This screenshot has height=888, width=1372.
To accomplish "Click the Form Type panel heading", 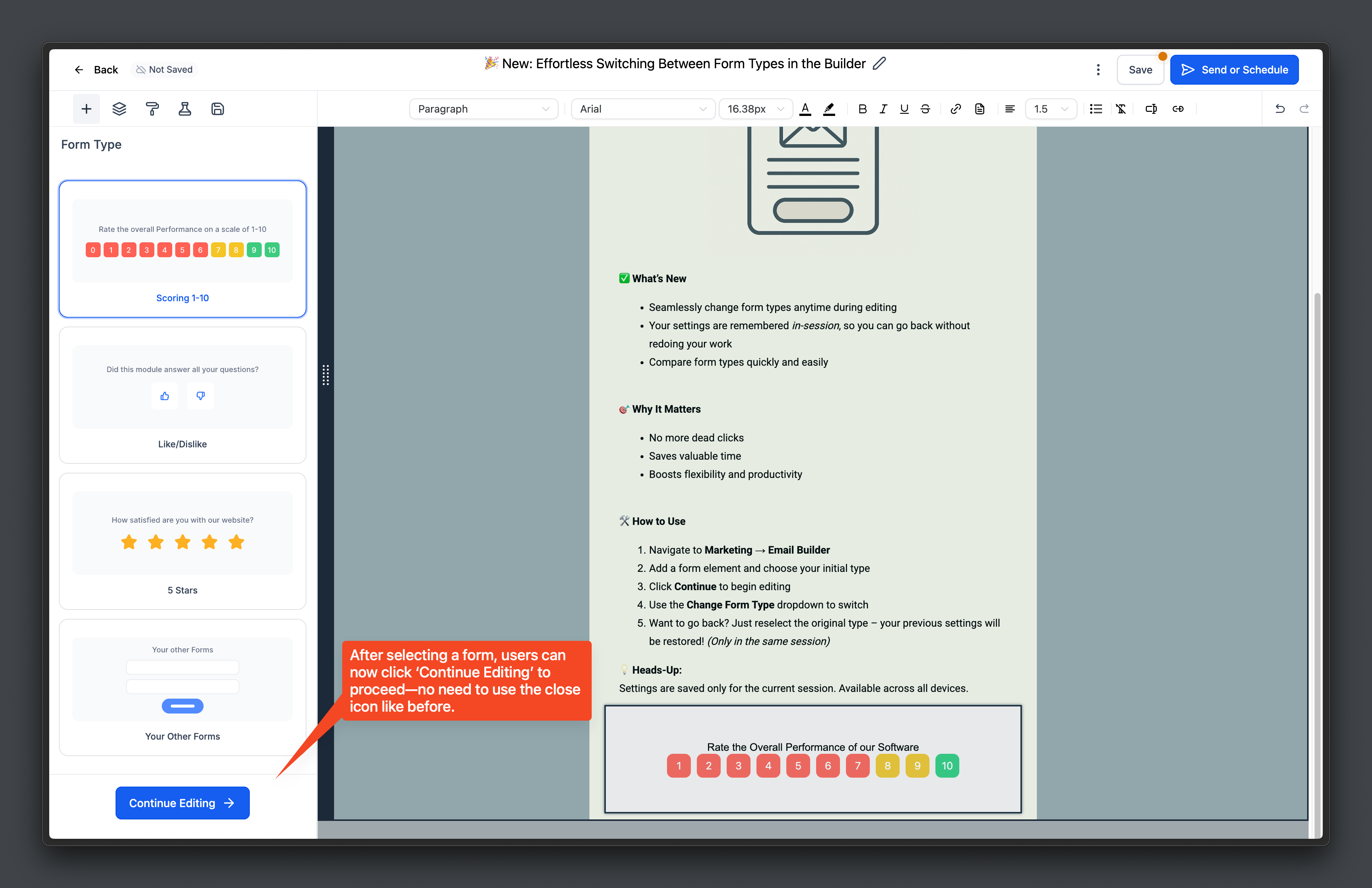I will tap(91, 144).
